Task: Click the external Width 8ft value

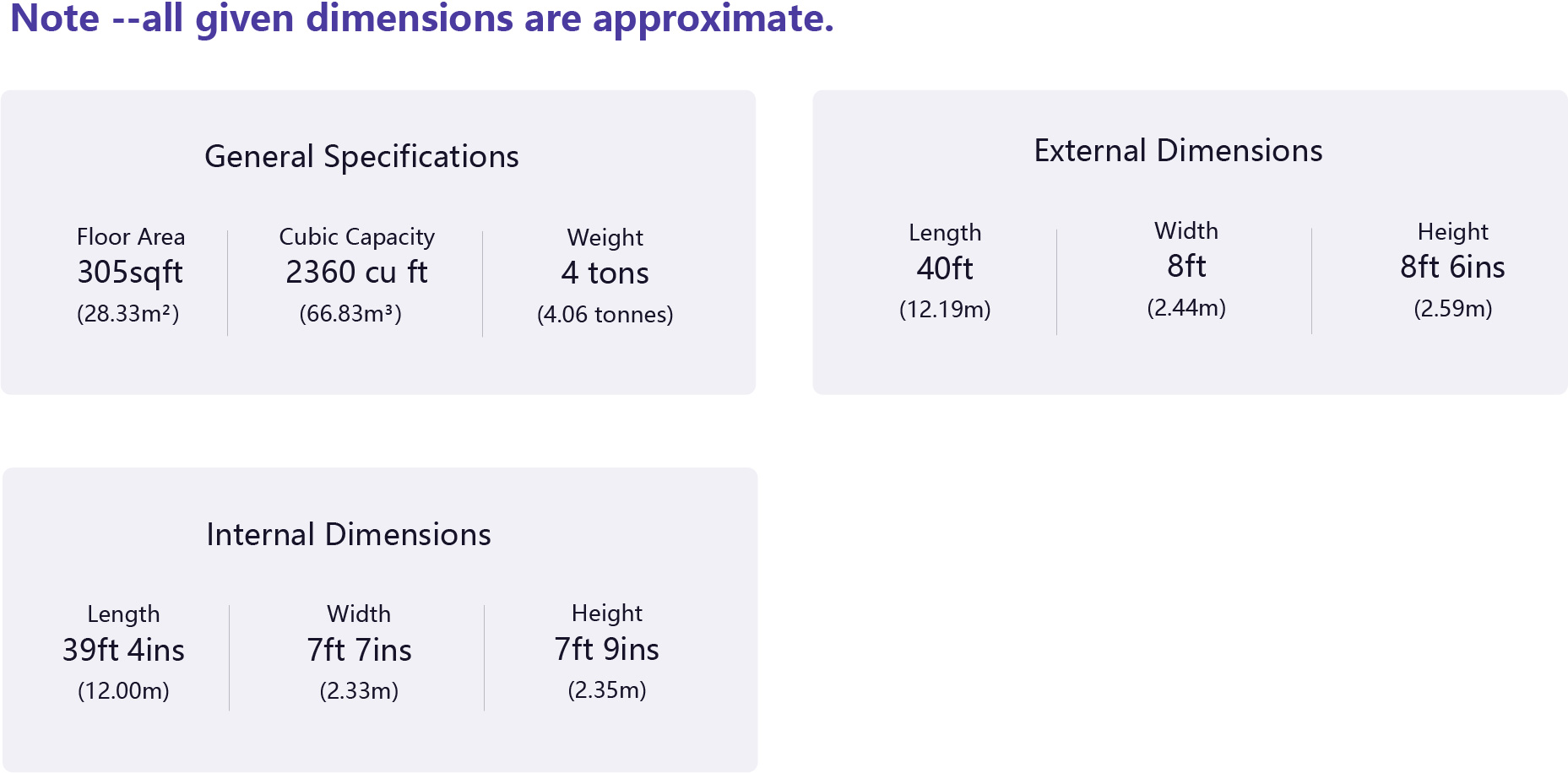Action: pyautogui.click(x=1186, y=267)
